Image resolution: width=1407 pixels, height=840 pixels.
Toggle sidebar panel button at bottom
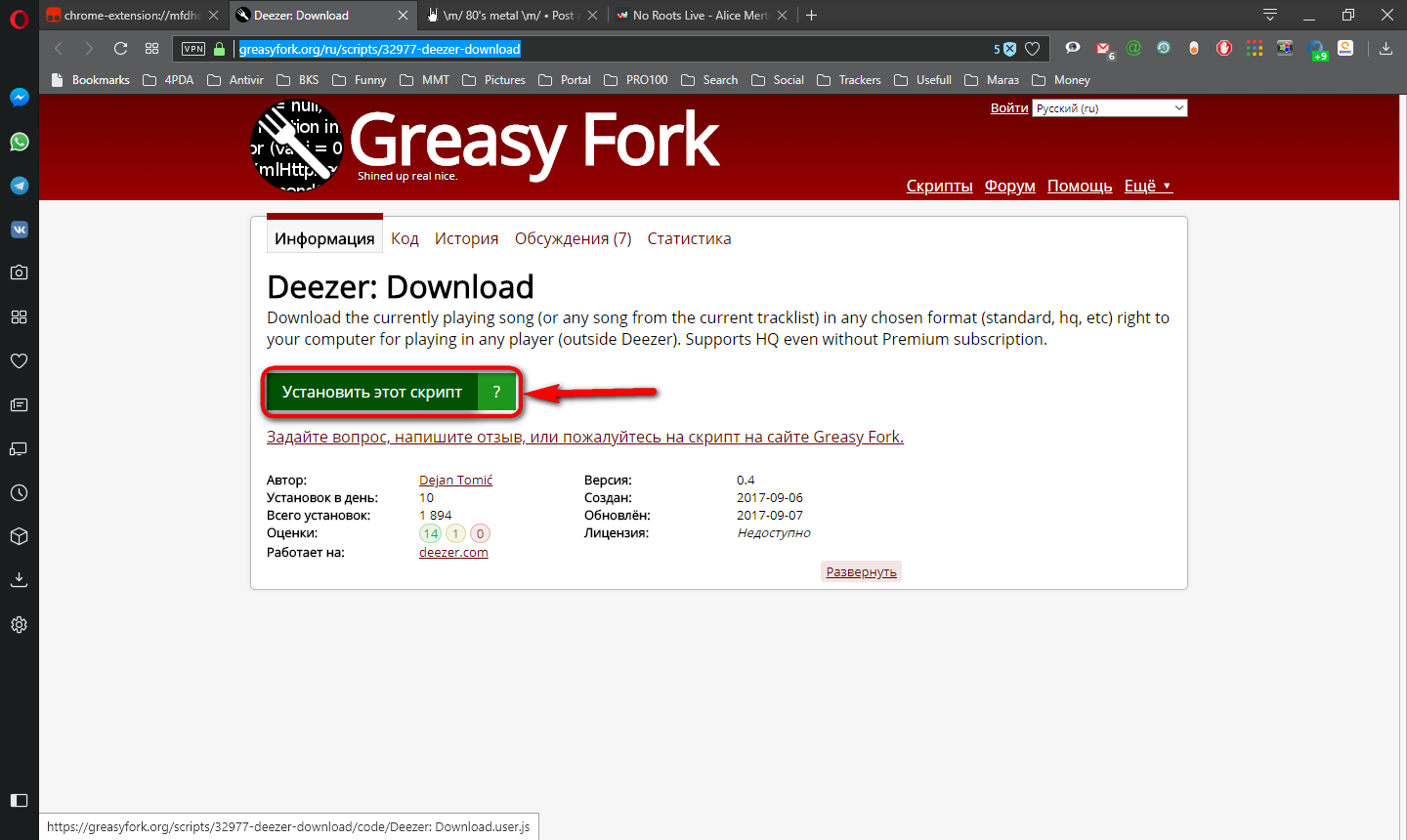pyautogui.click(x=19, y=800)
